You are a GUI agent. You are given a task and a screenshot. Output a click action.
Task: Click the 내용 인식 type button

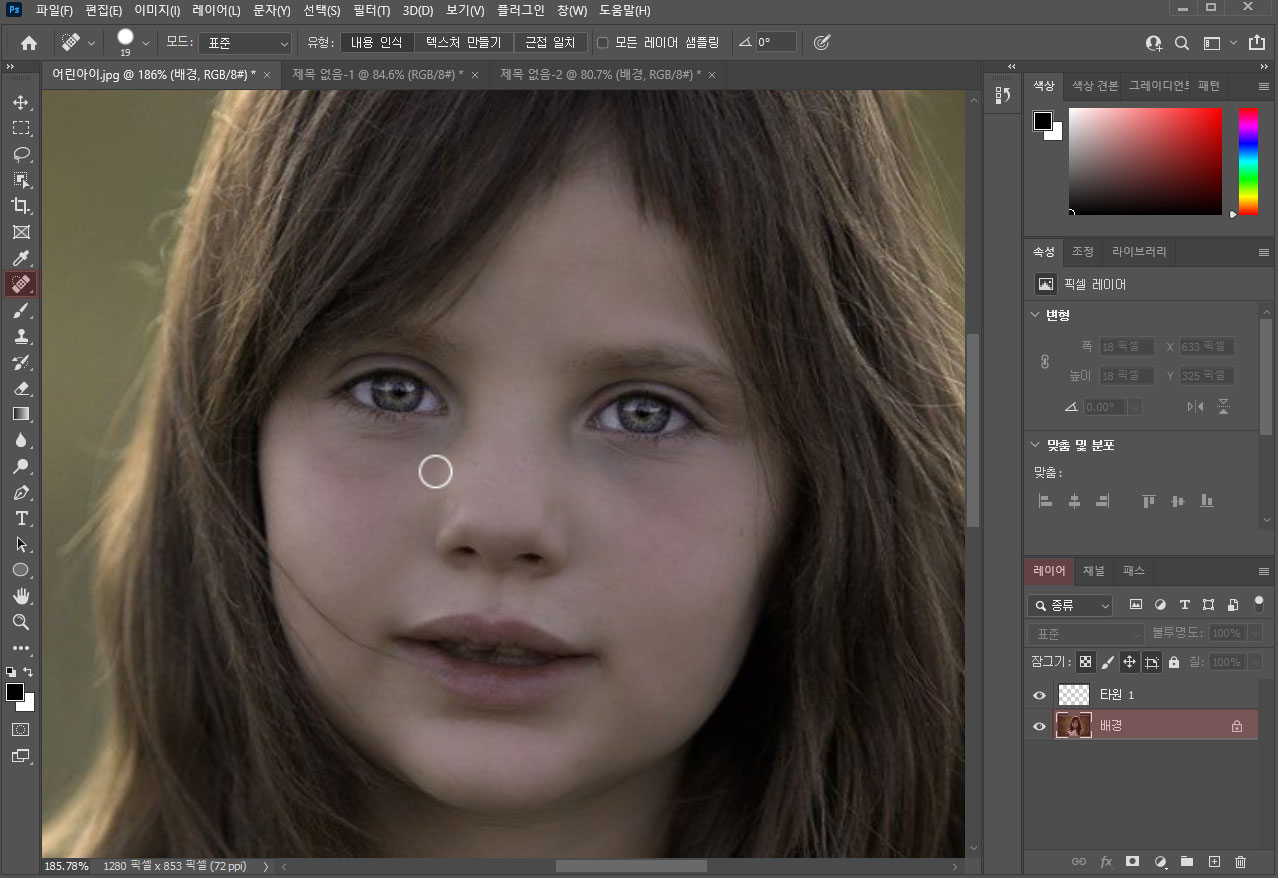point(376,43)
